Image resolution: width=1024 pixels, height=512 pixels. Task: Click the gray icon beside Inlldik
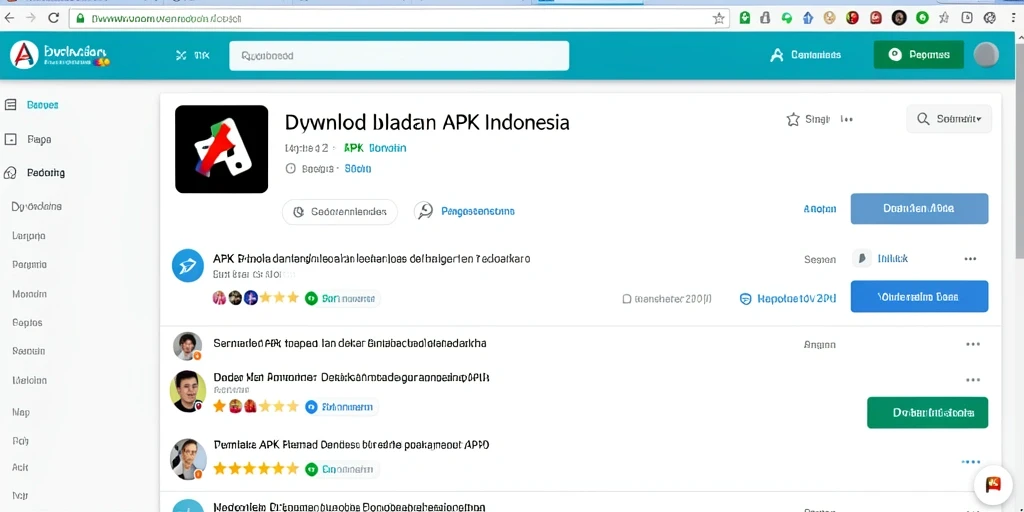point(862,259)
